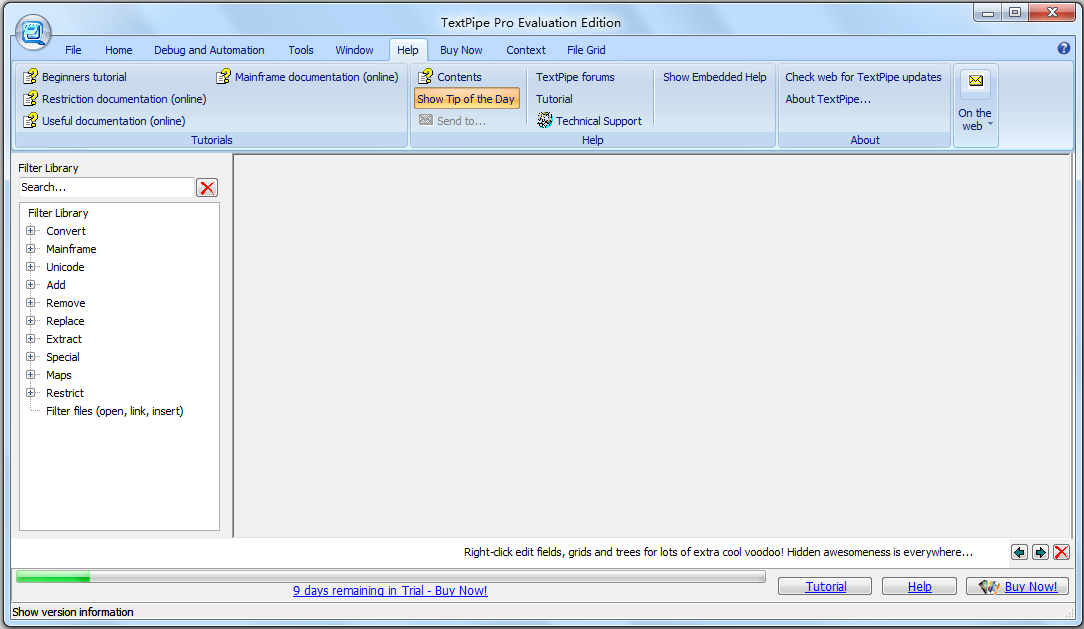Image resolution: width=1084 pixels, height=629 pixels.
Task: Click the Contents help icon
Action: [426, 77]
